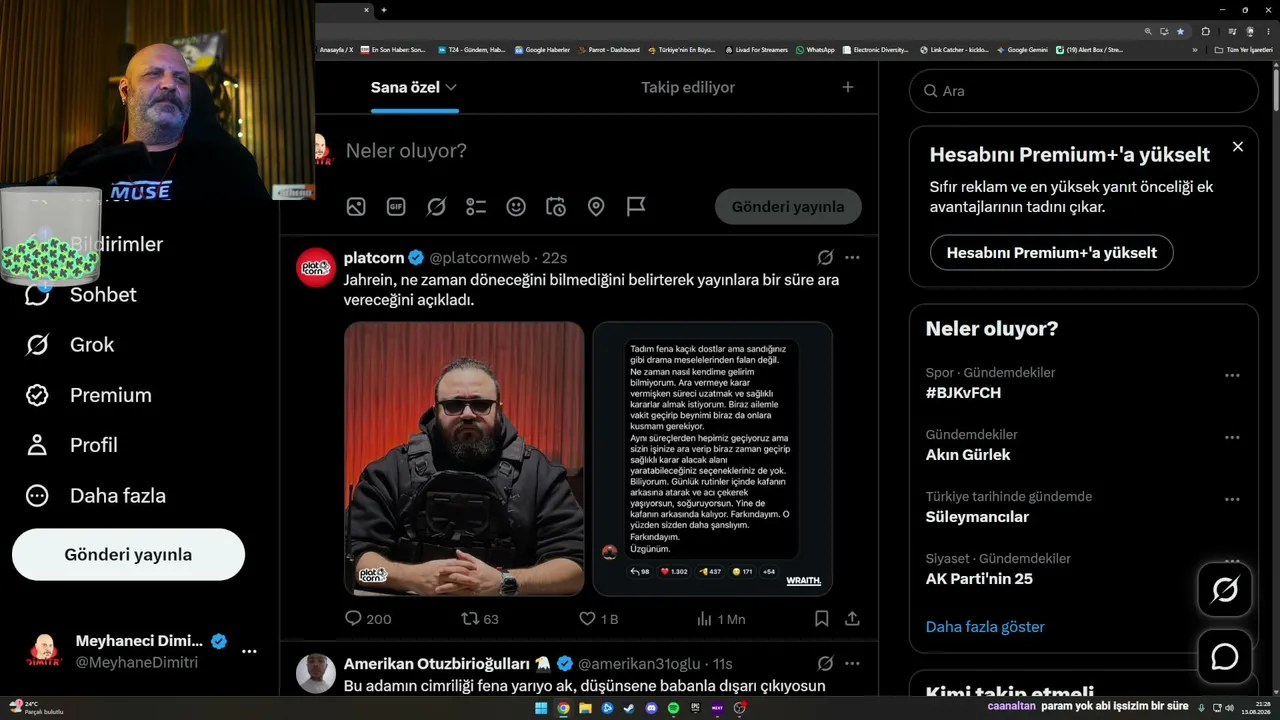Switch to Takip ediliyor tab
Screen dimensions: 1280x720
[688, 87]
